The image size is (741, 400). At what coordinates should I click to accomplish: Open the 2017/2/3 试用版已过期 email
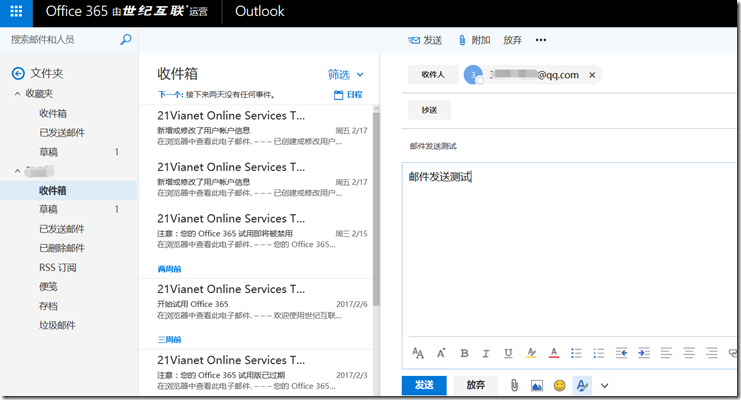[x=256, y=373]
